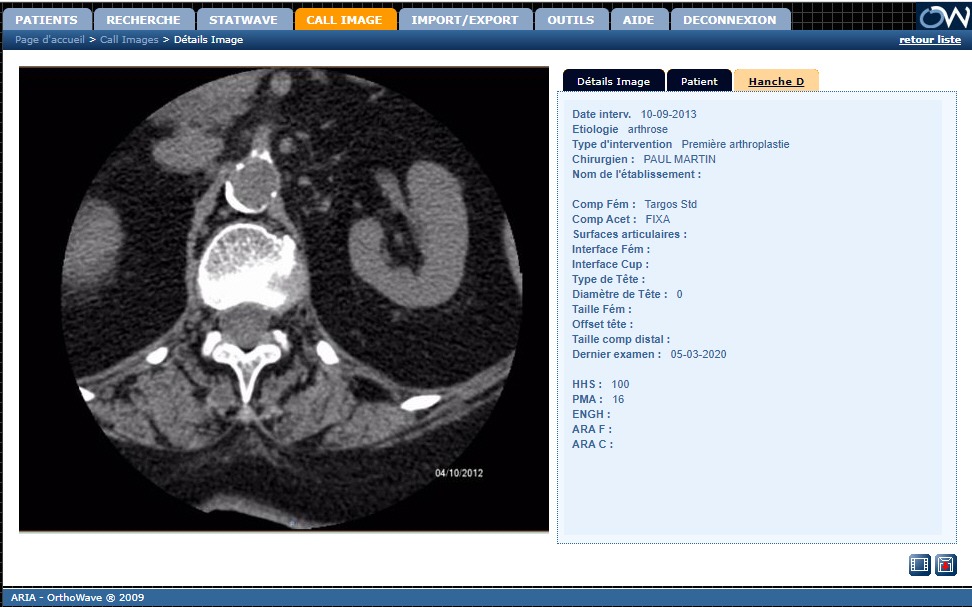The image size is (972, 607).
Task: Click the retour liste link
Action: pyautogui.click(x=930, y=40)
